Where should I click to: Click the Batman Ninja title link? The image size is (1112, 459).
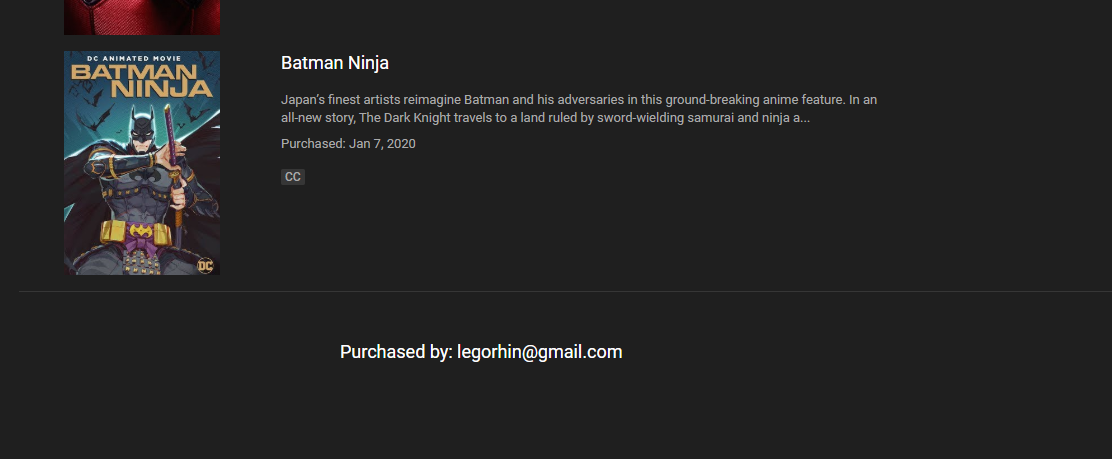(x=335, y=63)
